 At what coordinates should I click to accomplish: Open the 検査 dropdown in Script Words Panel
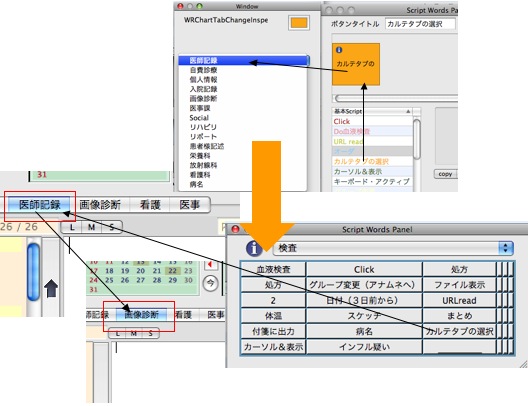pyautogui.click(x=393, y=248)
